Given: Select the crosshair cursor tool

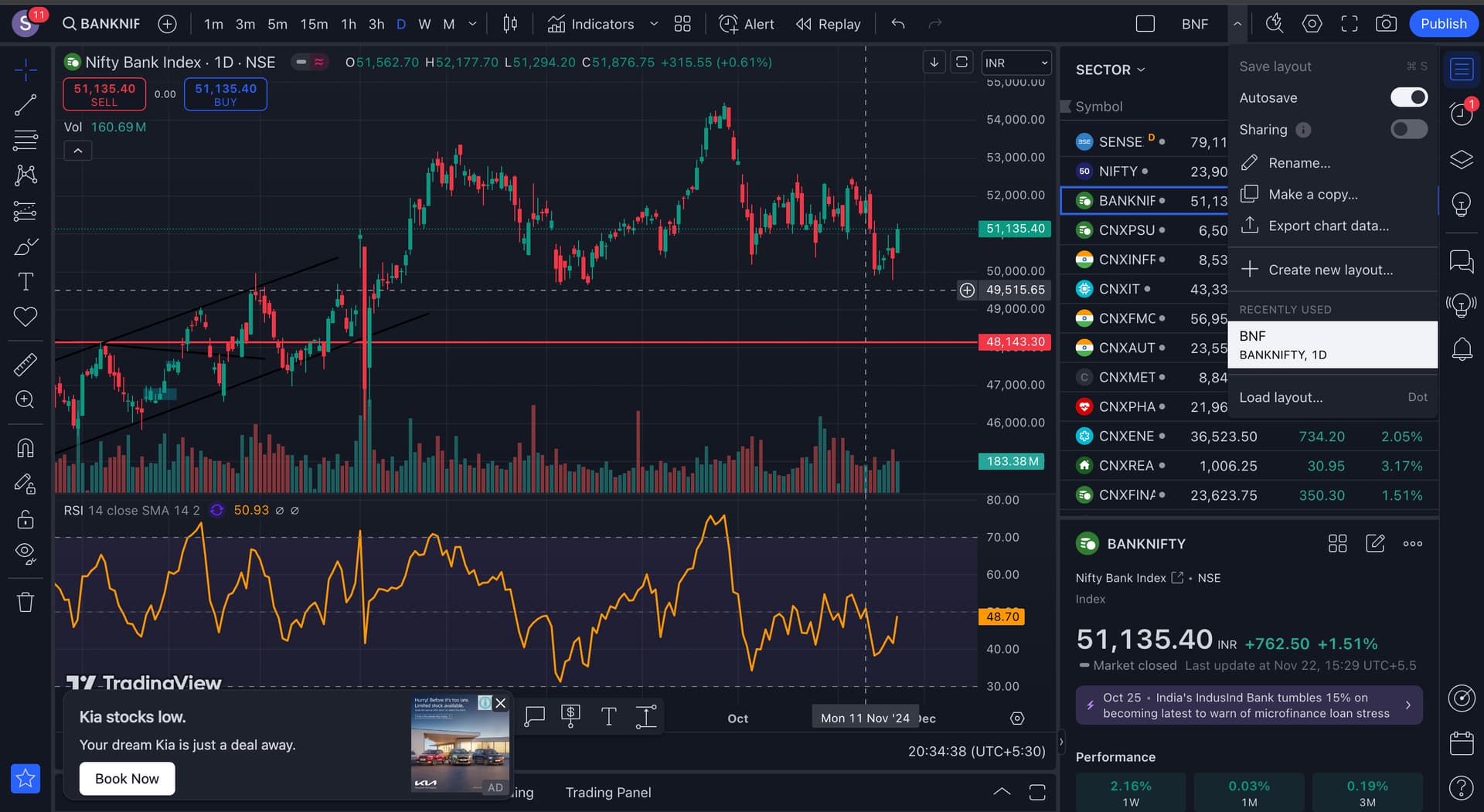Looking at the screenshot, I should pos(26,70).
